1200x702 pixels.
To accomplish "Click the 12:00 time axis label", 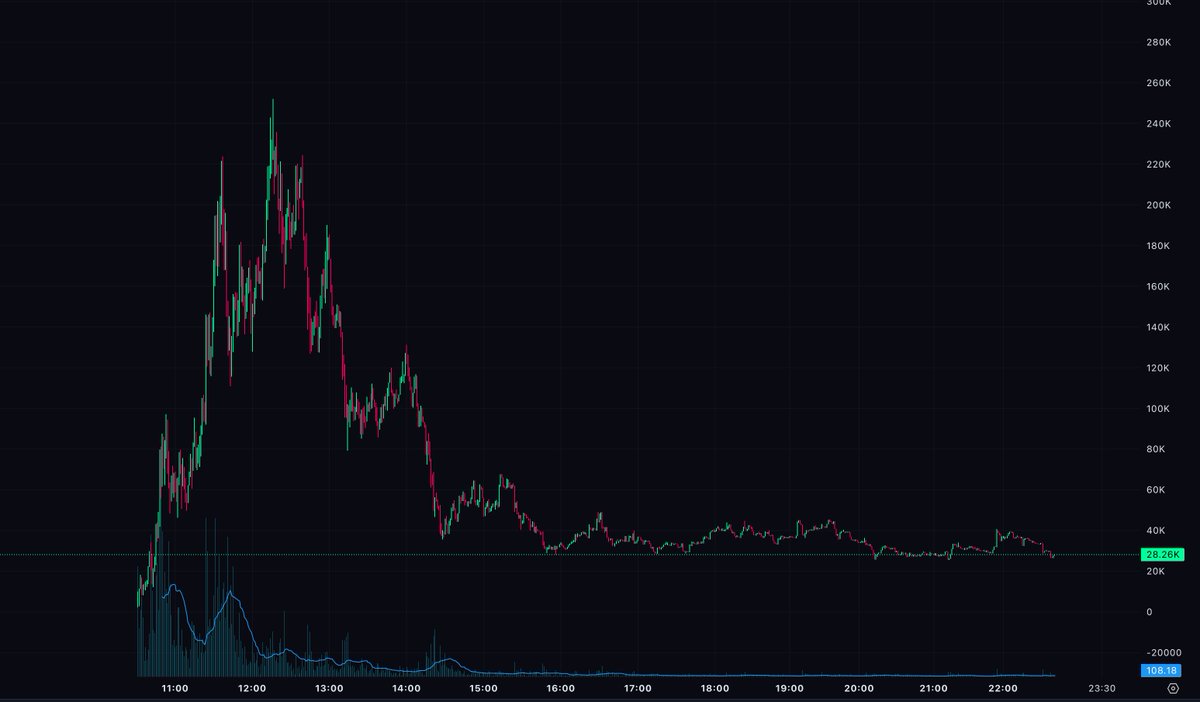I will point(252,689).
